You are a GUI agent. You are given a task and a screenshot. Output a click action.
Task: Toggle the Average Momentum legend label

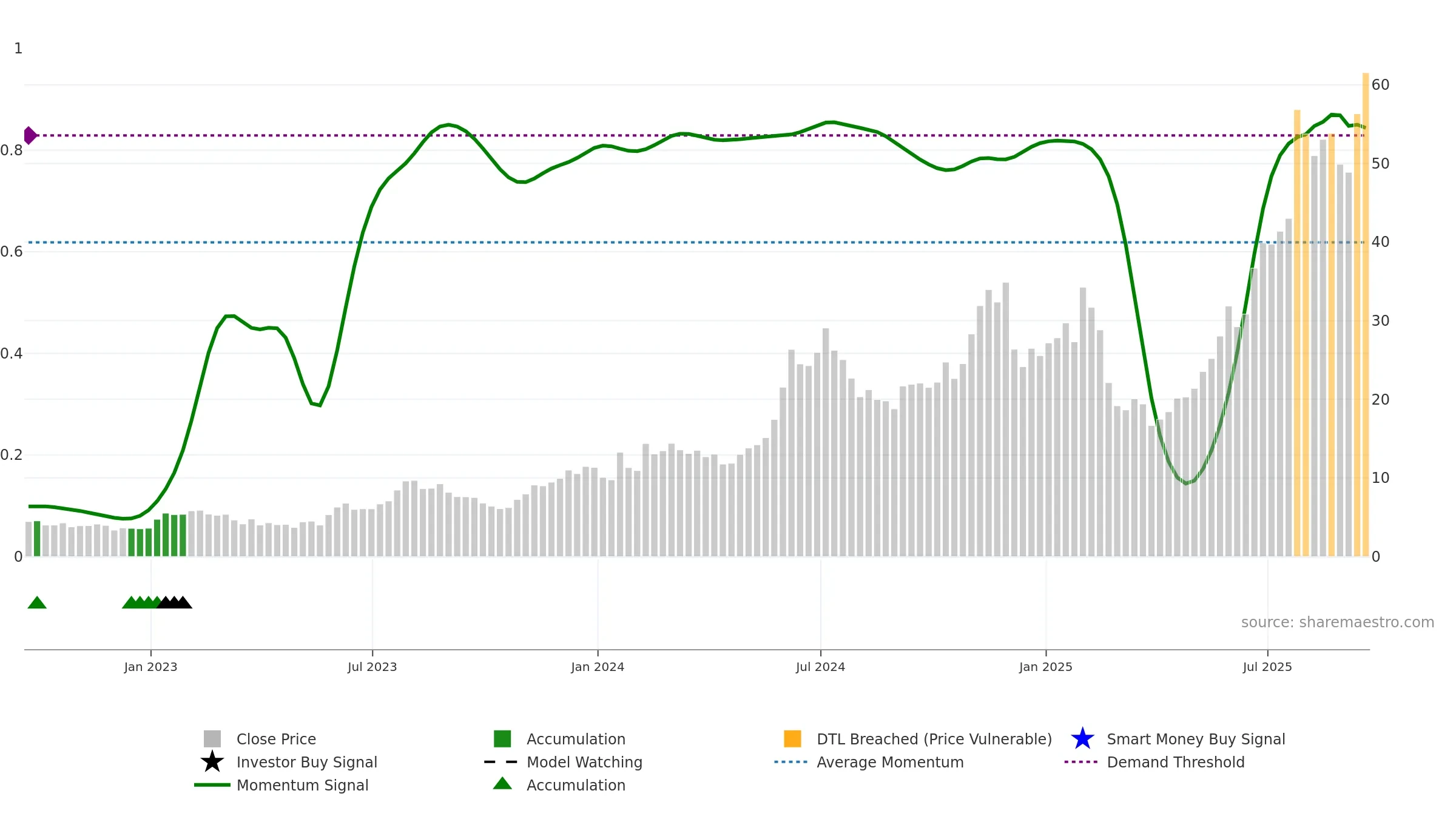coord(890,762)
